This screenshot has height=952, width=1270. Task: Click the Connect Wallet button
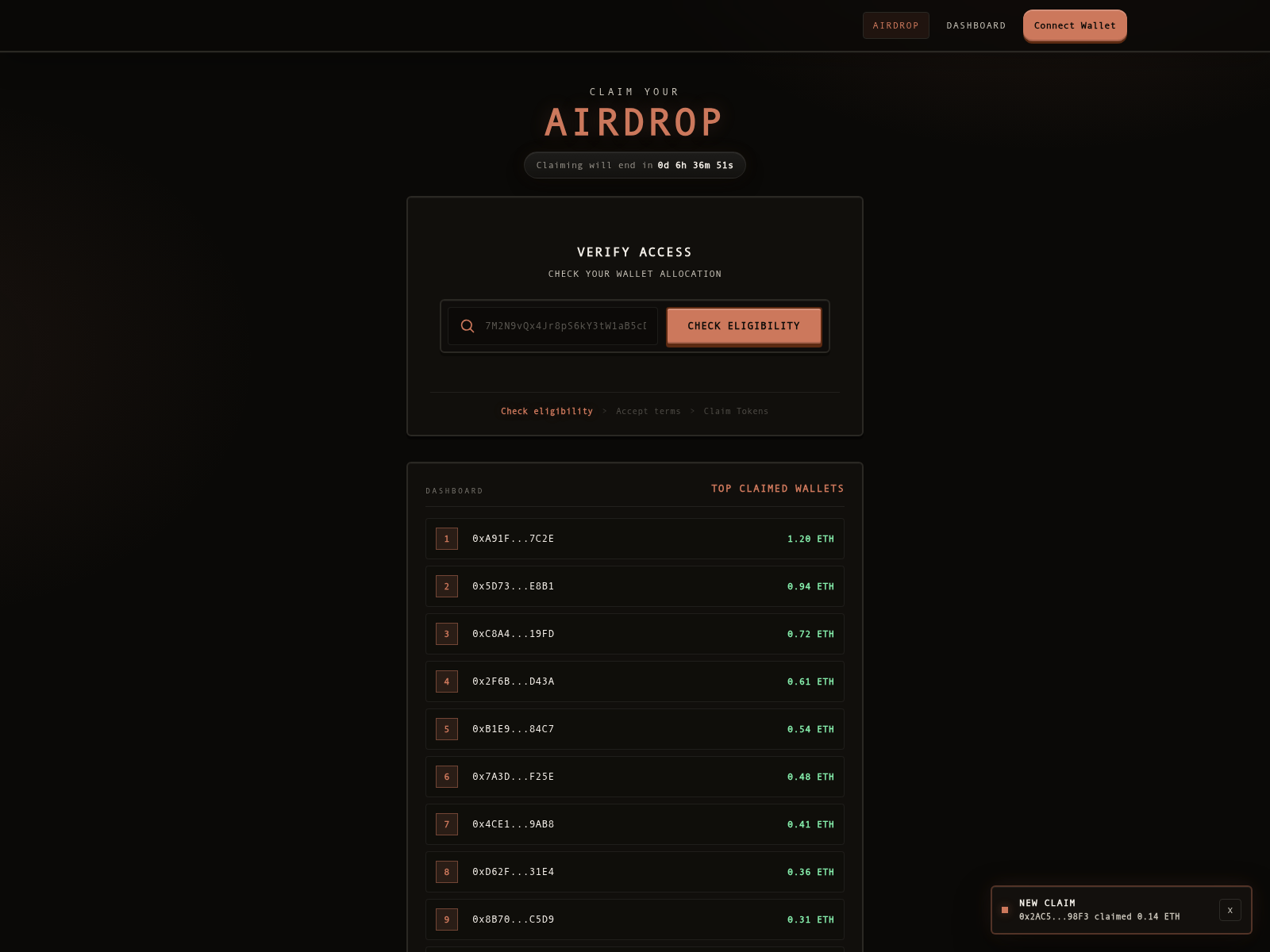[x=1075, y=25]
